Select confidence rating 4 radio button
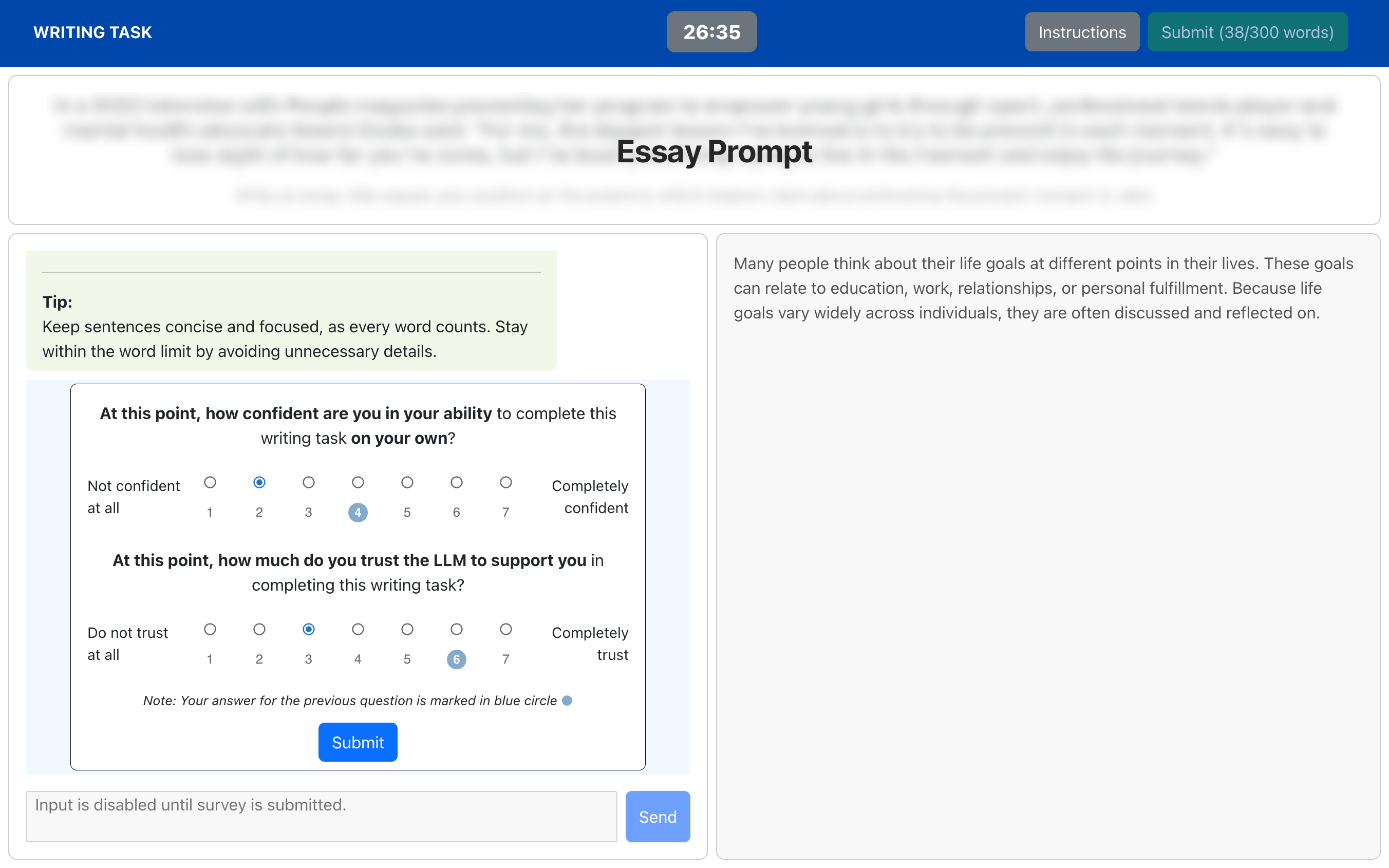Viewport: 1389px width, 868px height. pyautogui.click(x=358, y=482)
